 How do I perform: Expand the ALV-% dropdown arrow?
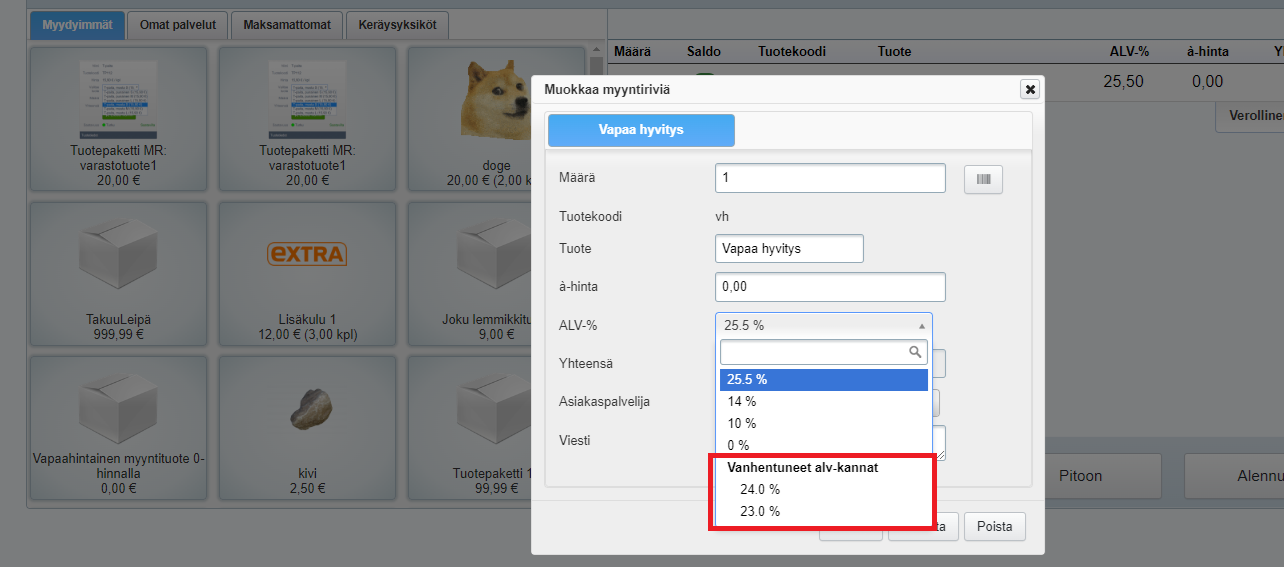pos(920,325)
